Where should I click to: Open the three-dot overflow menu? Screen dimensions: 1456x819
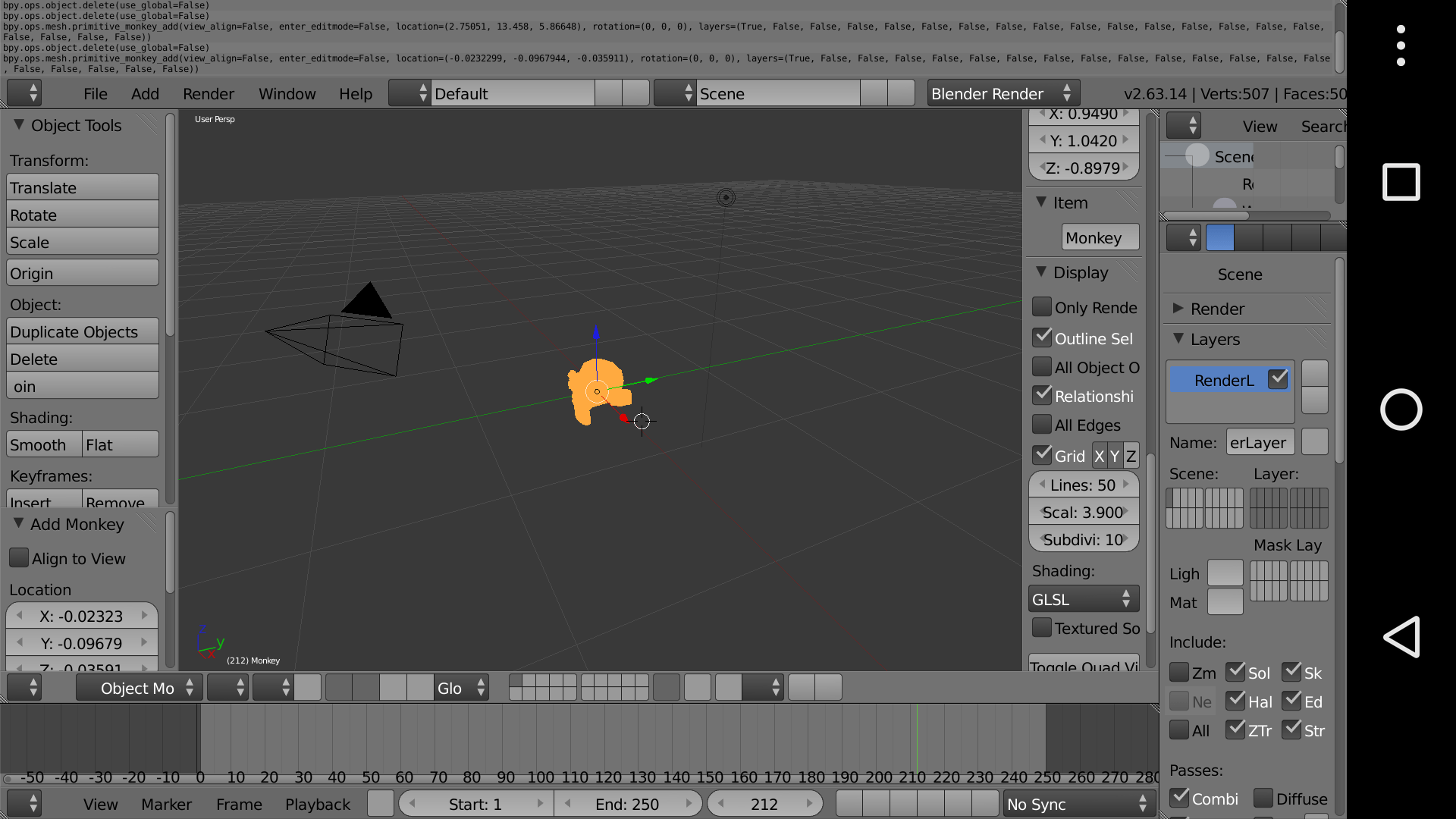pos(1401,45)
